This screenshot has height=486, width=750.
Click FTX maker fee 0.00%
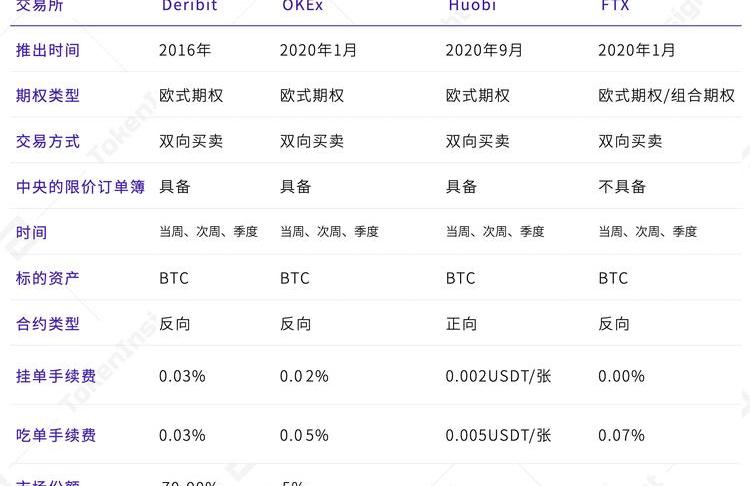tap(621, 376)
